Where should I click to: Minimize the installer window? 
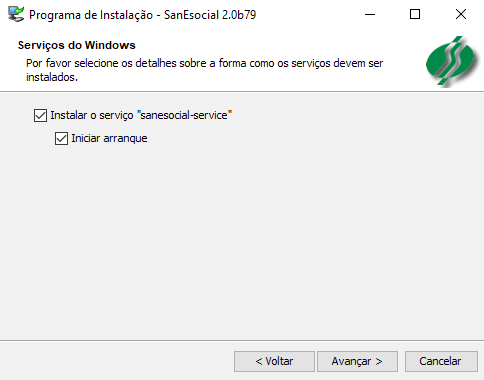pos(370,14)
